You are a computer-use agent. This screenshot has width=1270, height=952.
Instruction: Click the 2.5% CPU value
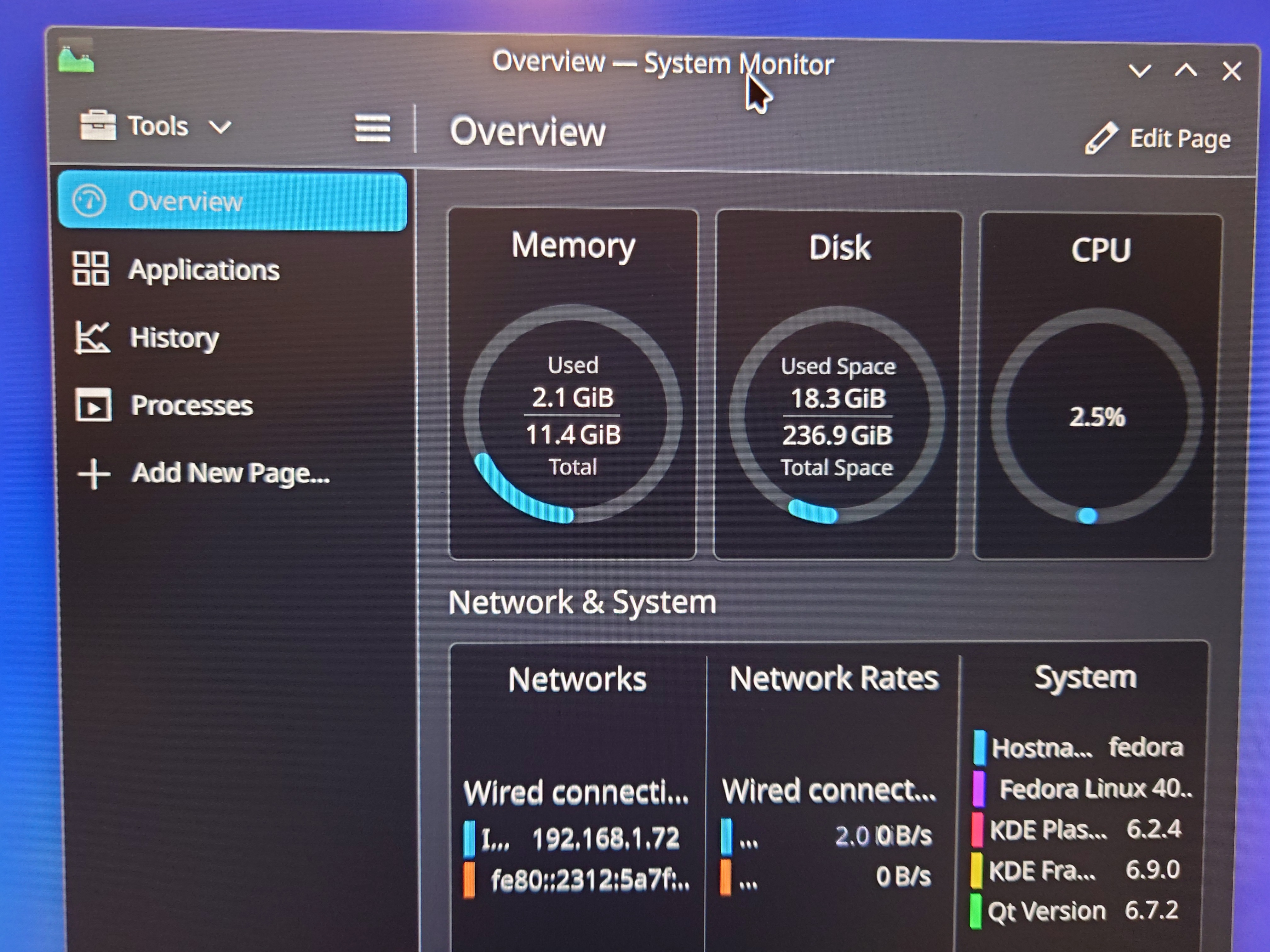(x=1097, y=416)
